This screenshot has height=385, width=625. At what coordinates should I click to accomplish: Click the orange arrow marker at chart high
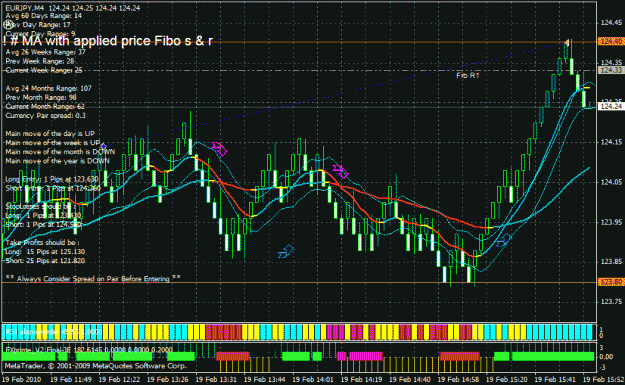[x=566, y=42]
